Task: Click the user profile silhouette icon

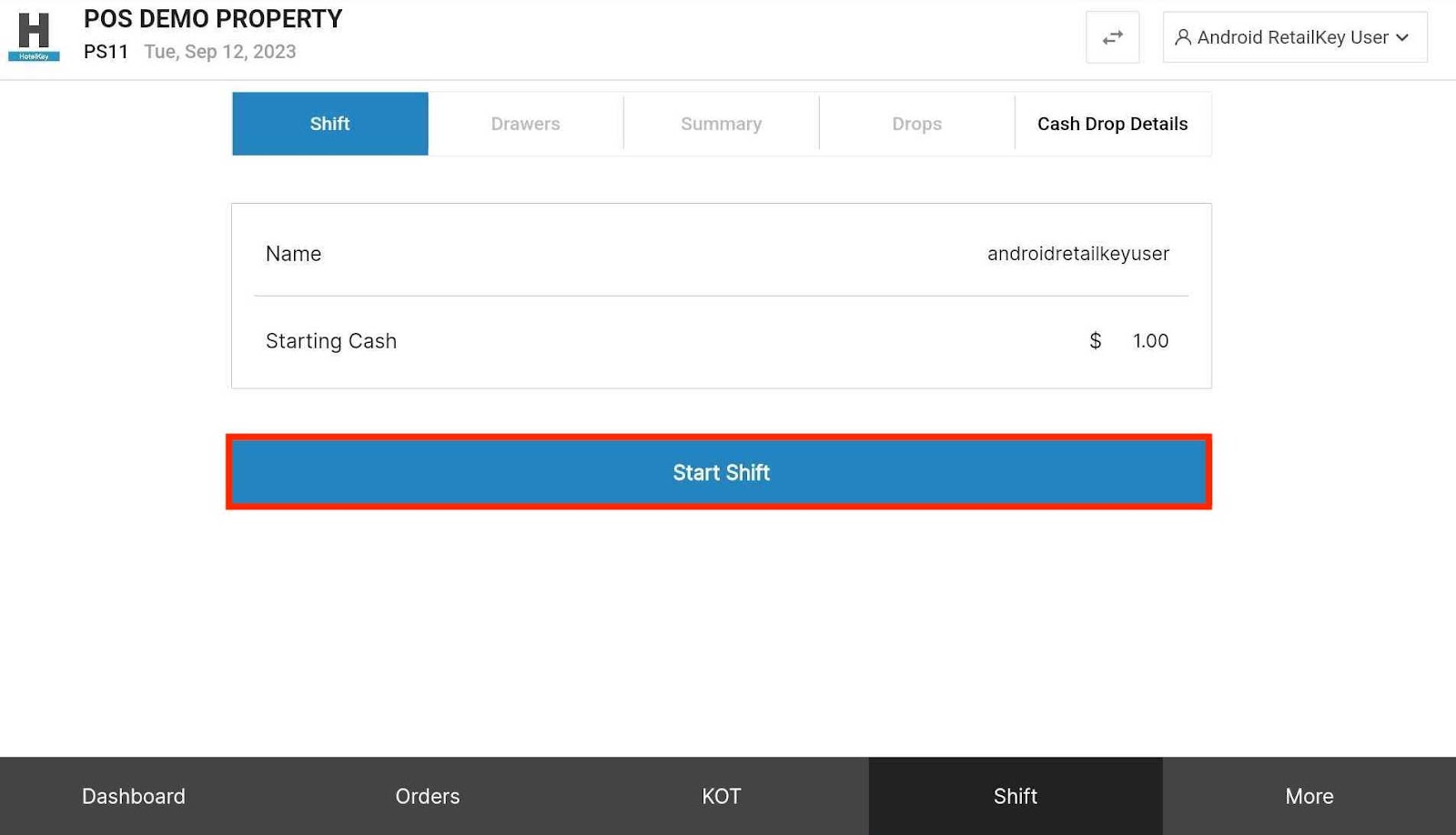Action: (1182, 37)
